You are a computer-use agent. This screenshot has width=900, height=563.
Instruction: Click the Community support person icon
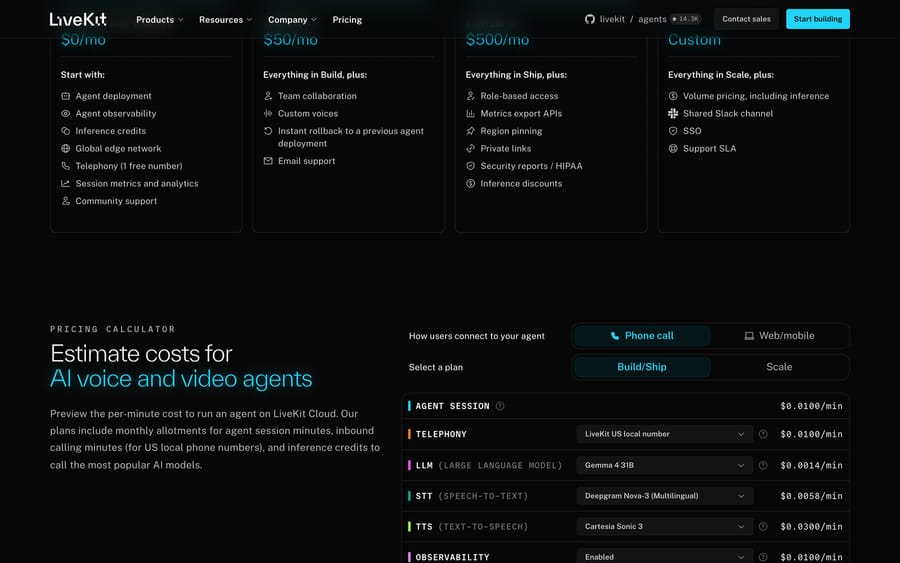click(x=65, y=201)
